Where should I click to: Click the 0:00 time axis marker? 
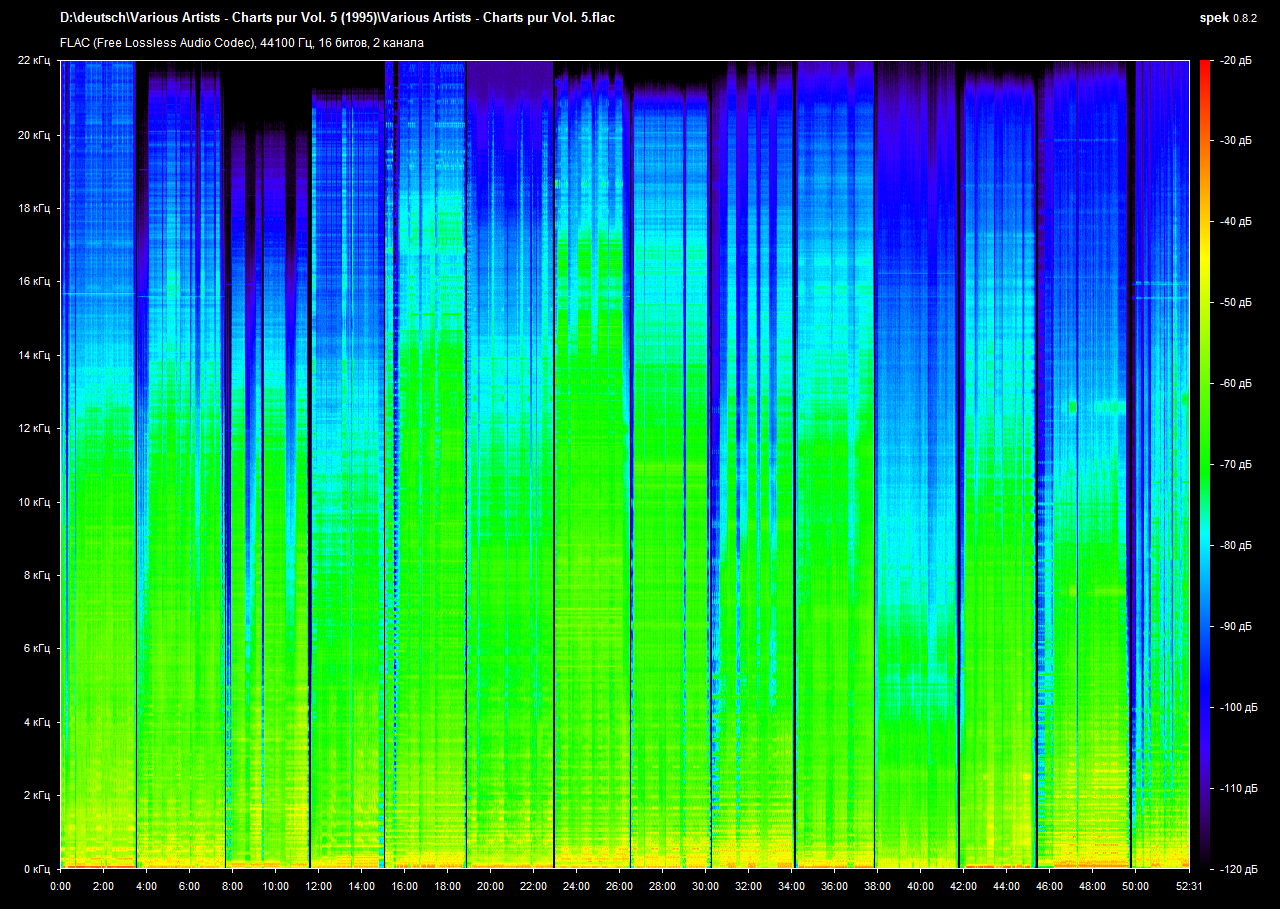[x=60, y=886]
